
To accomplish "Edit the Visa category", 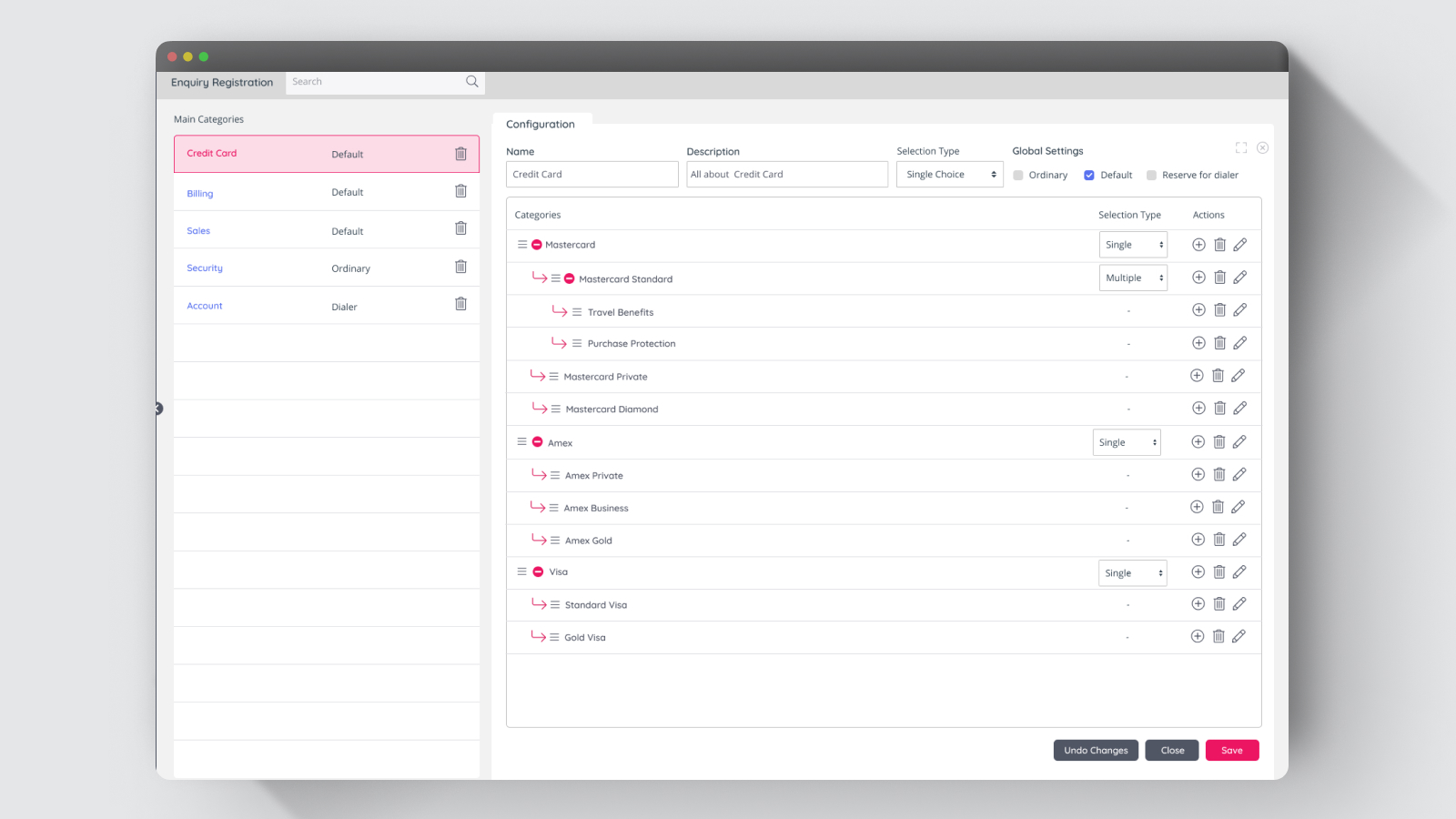I will point(1239,572).
